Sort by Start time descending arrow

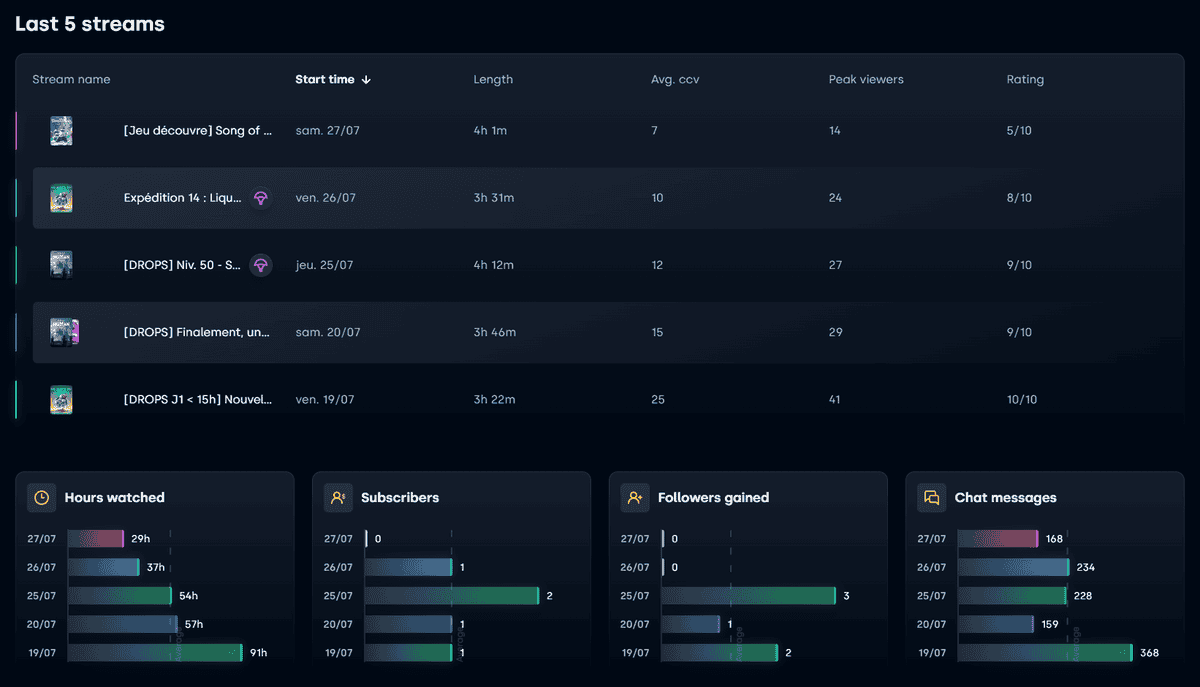click(x=366, y=80)
